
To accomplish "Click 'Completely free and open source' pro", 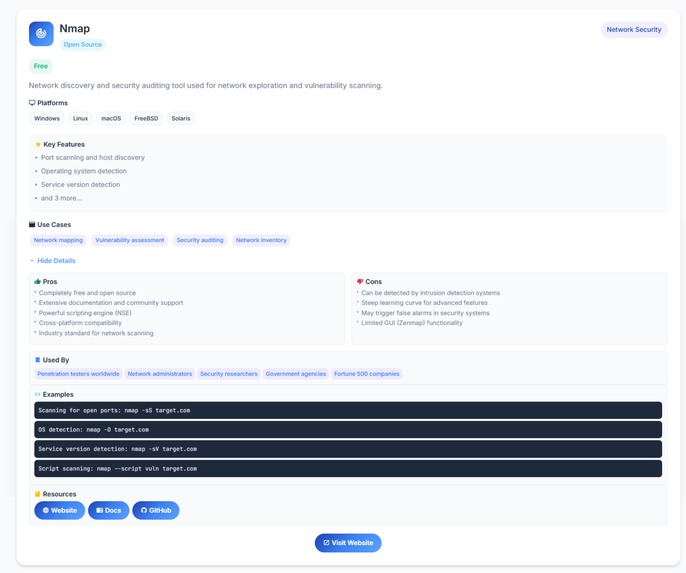I will (x=87, y=293).
